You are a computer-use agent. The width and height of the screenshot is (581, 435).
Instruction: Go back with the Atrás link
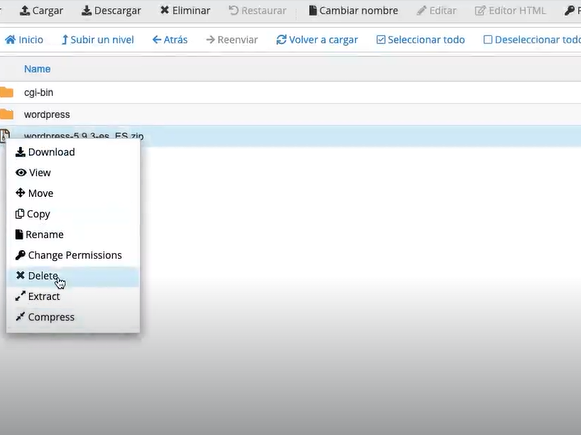click(176, 40)
